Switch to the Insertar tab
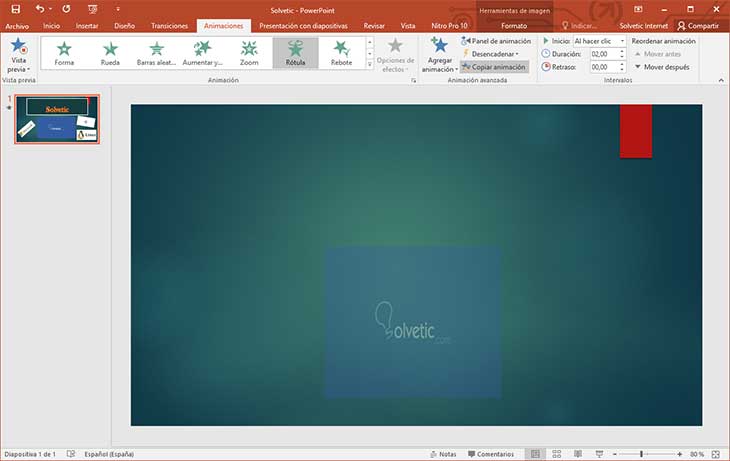 pos(87,26)
